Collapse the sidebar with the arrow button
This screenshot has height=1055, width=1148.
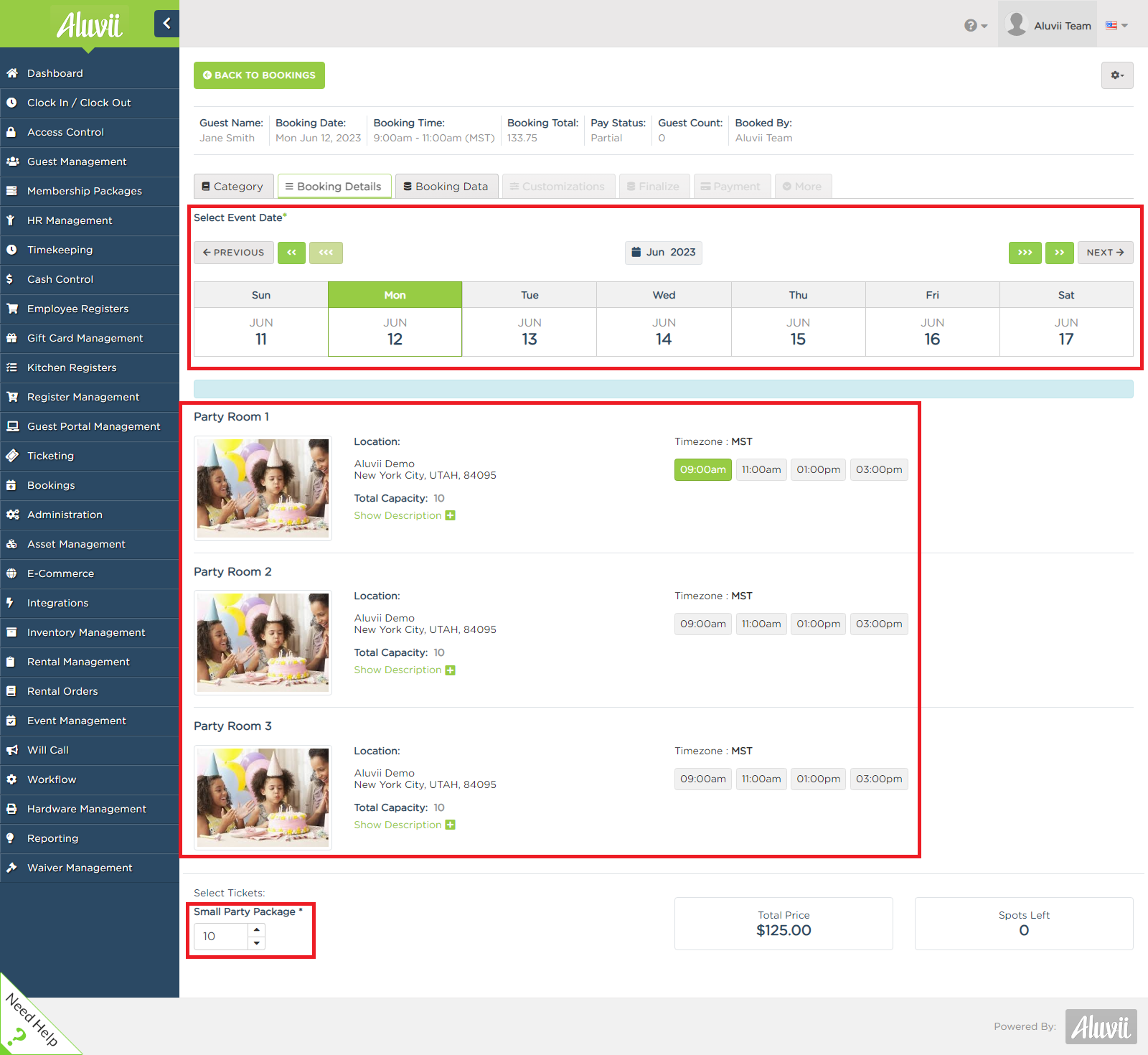[166, 24]
